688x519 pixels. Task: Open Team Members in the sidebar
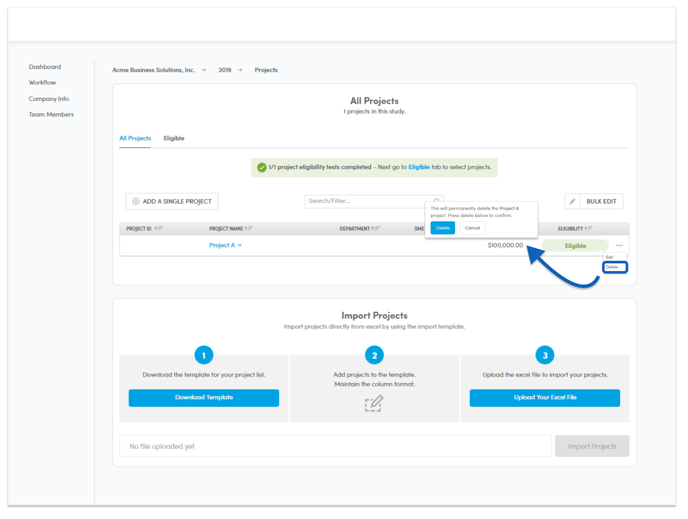tap(51, 115)
